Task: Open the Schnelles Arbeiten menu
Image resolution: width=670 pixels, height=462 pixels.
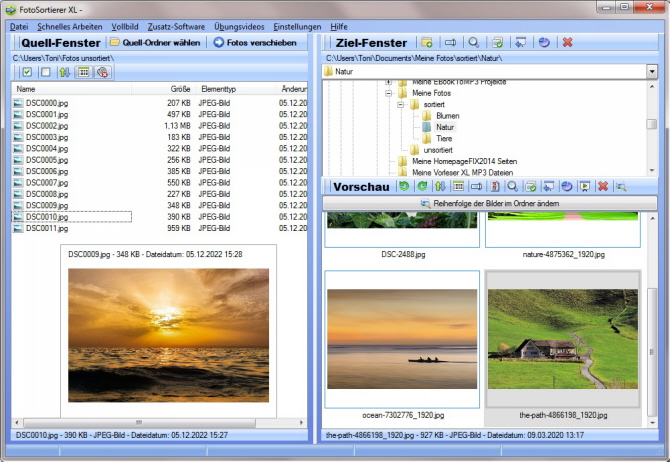Action: tap(70, 26)
